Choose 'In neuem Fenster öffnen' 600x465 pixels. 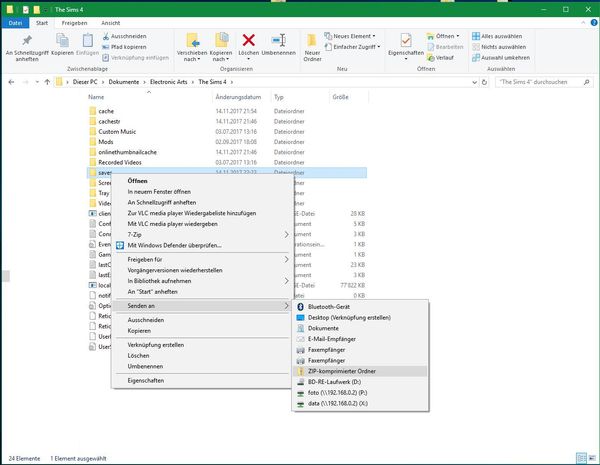[x=202, y=191]
